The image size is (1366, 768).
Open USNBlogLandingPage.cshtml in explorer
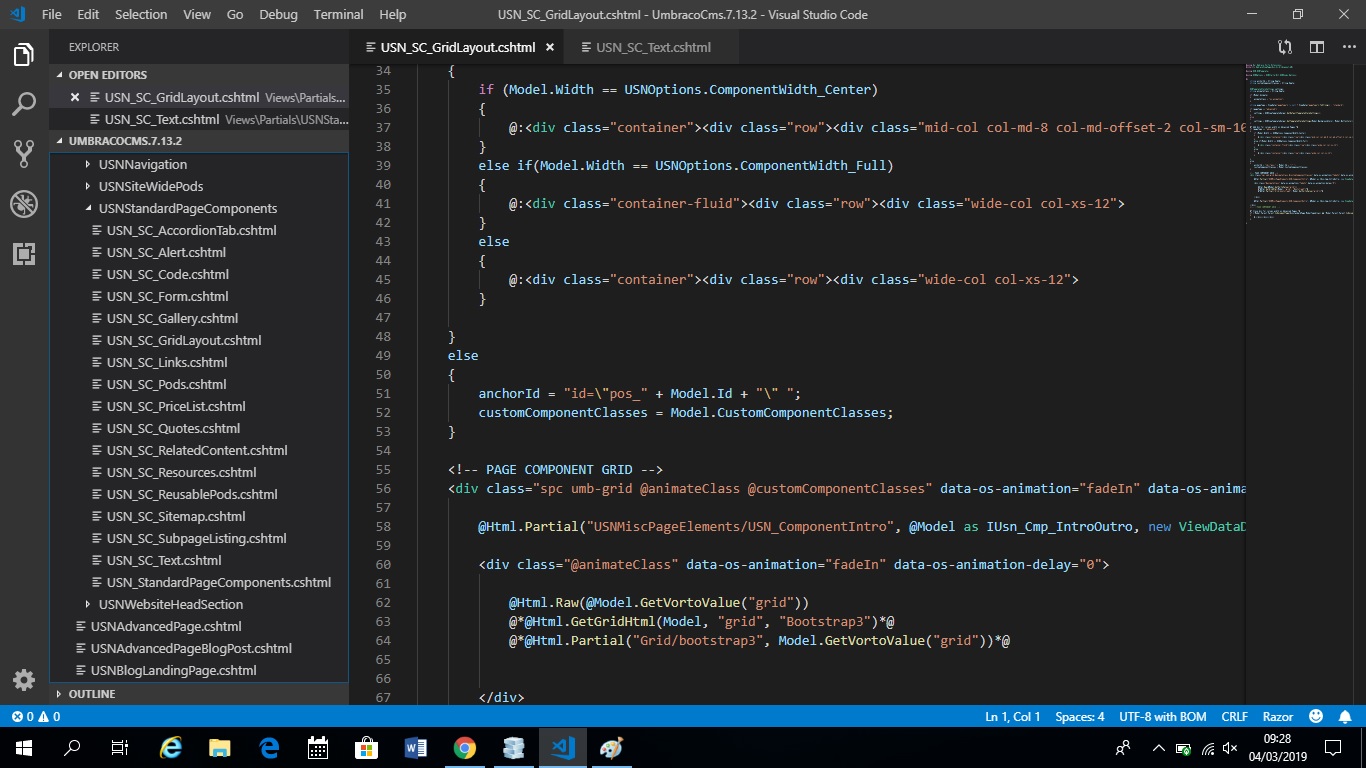(x=173, y=670)
